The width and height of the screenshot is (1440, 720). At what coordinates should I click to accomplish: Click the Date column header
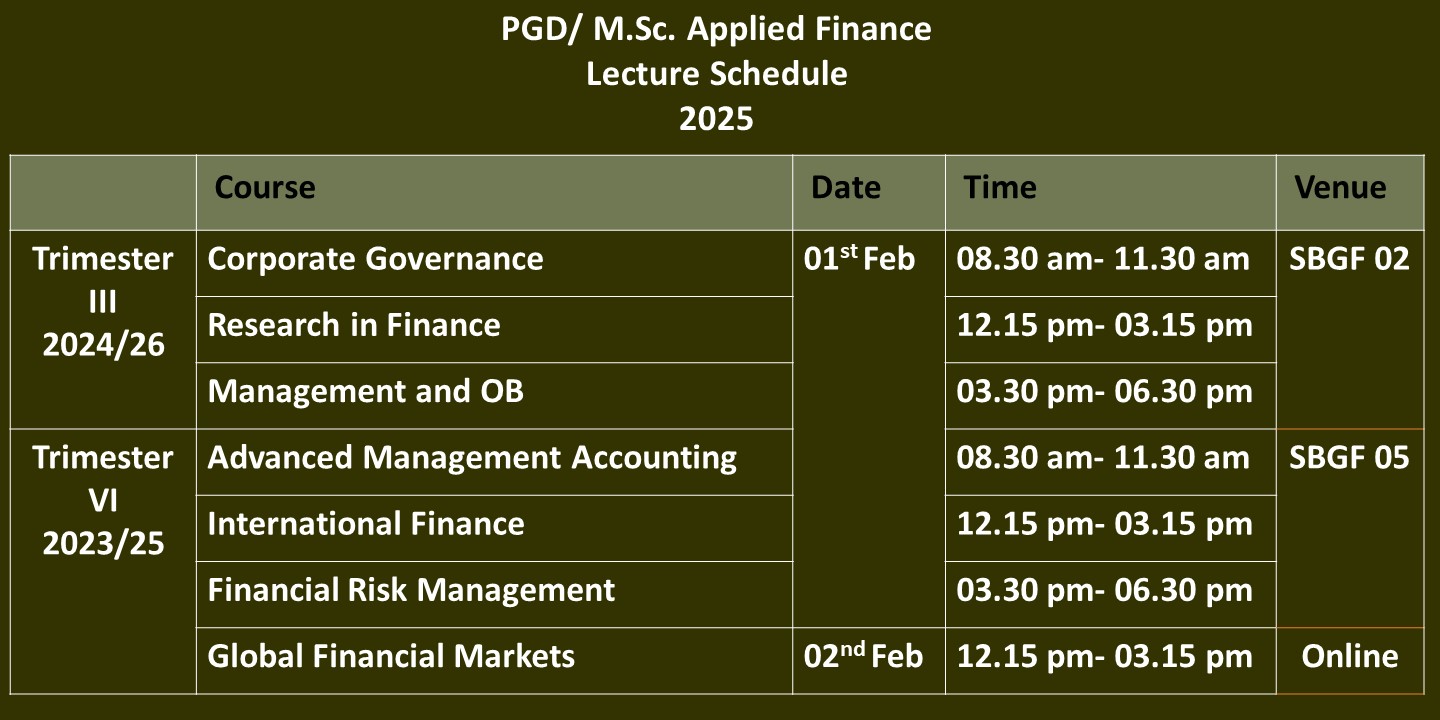[868, 192]
